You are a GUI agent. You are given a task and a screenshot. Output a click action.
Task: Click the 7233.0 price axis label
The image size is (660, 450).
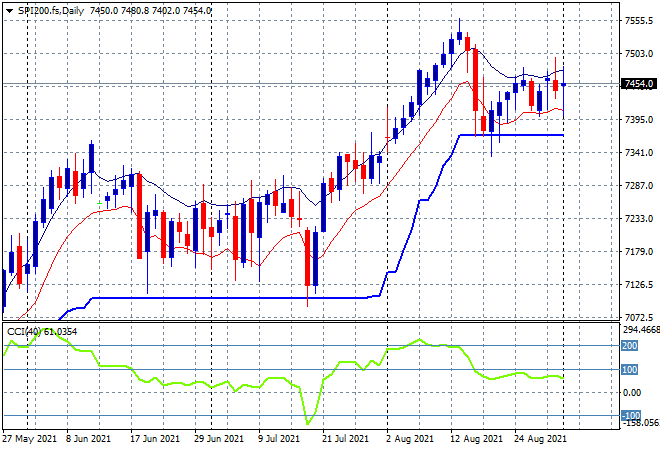(x=639, y=218)
